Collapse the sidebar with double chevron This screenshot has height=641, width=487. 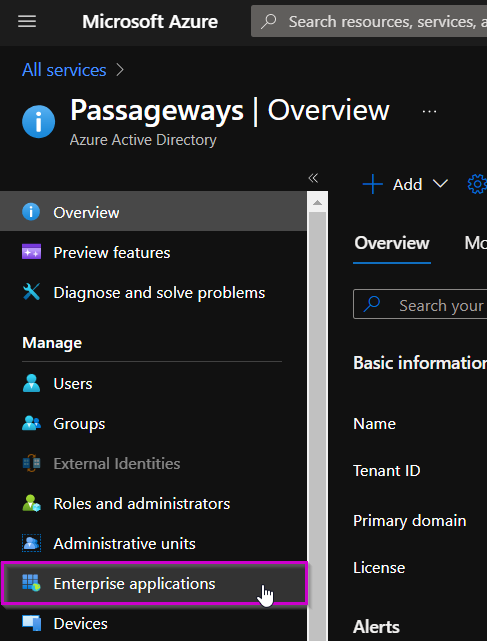pos(313,178)
